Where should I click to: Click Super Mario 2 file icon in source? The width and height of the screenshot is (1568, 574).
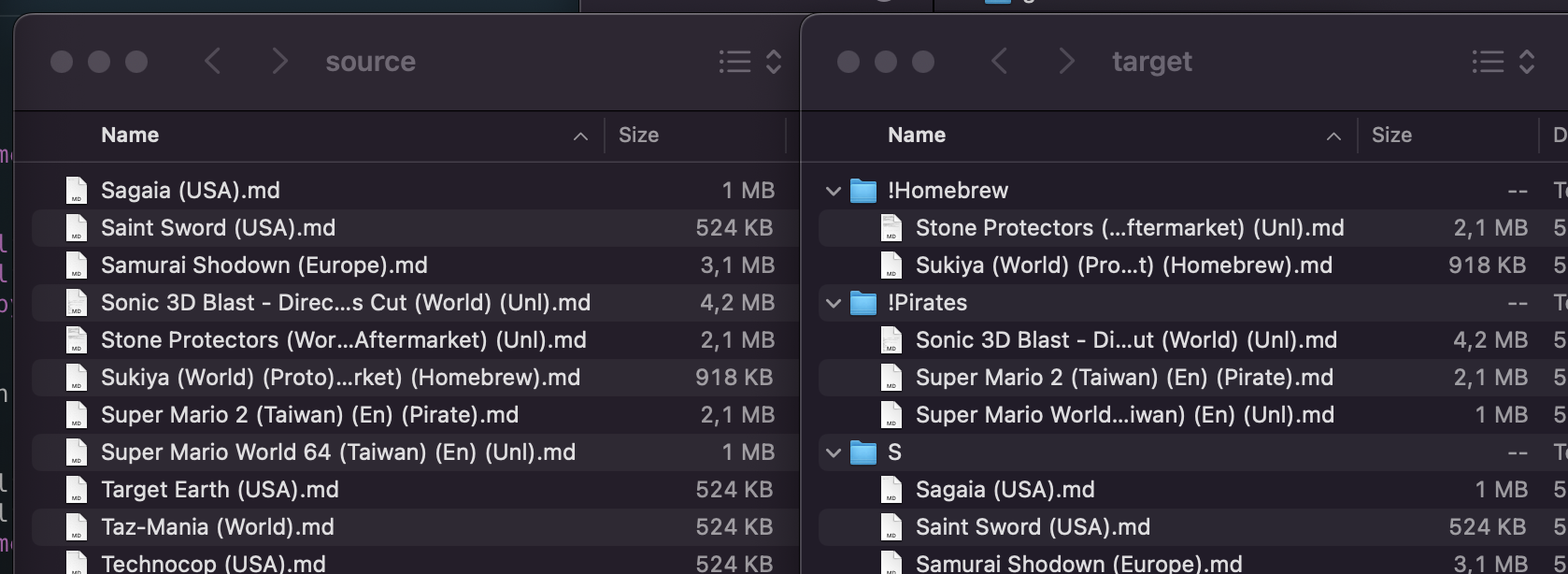click(x=77, y=415)
